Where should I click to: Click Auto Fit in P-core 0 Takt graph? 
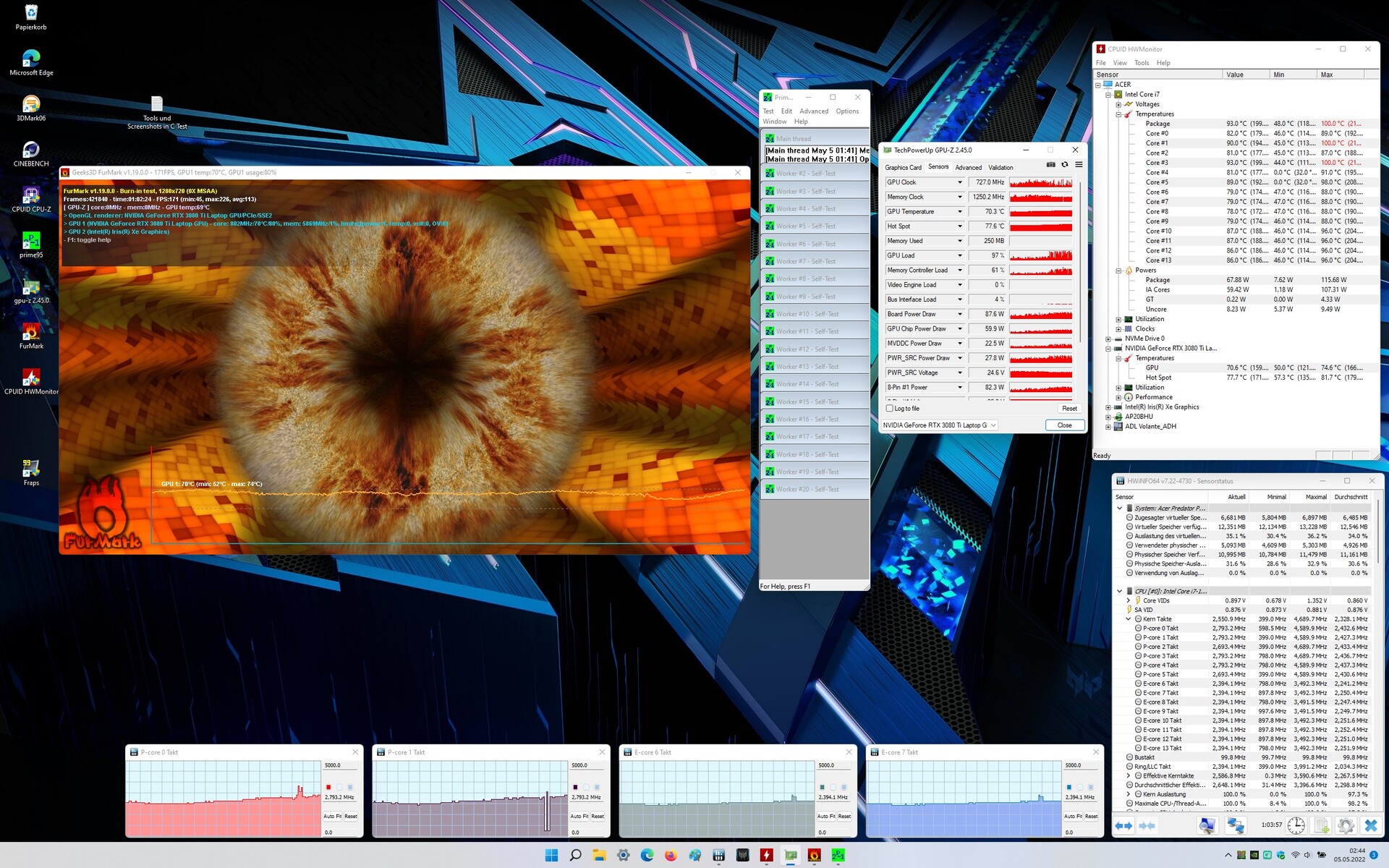pos(333,816)
